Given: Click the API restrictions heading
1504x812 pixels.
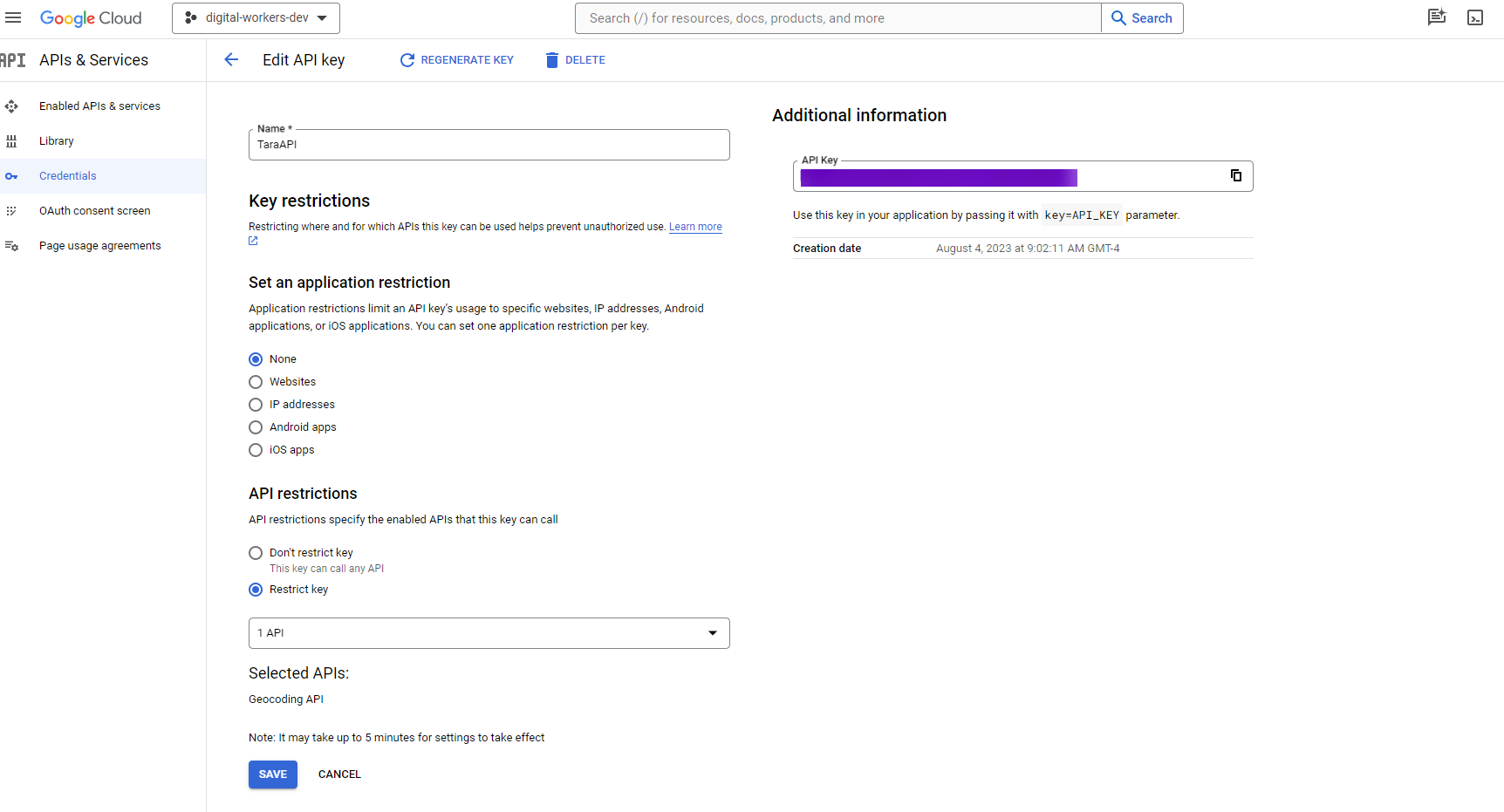Looking at the screenshot, I should pyautogui.click(x=303, y=494).
